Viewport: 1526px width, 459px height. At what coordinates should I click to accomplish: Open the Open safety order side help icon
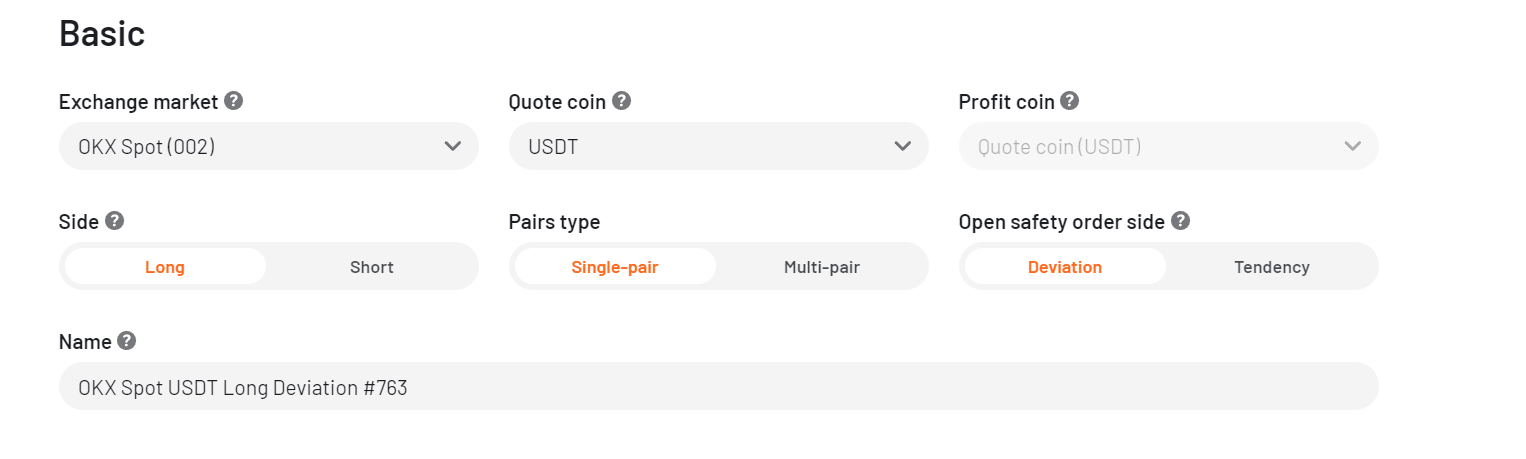pyautogui.click(x=1180, y=221)
